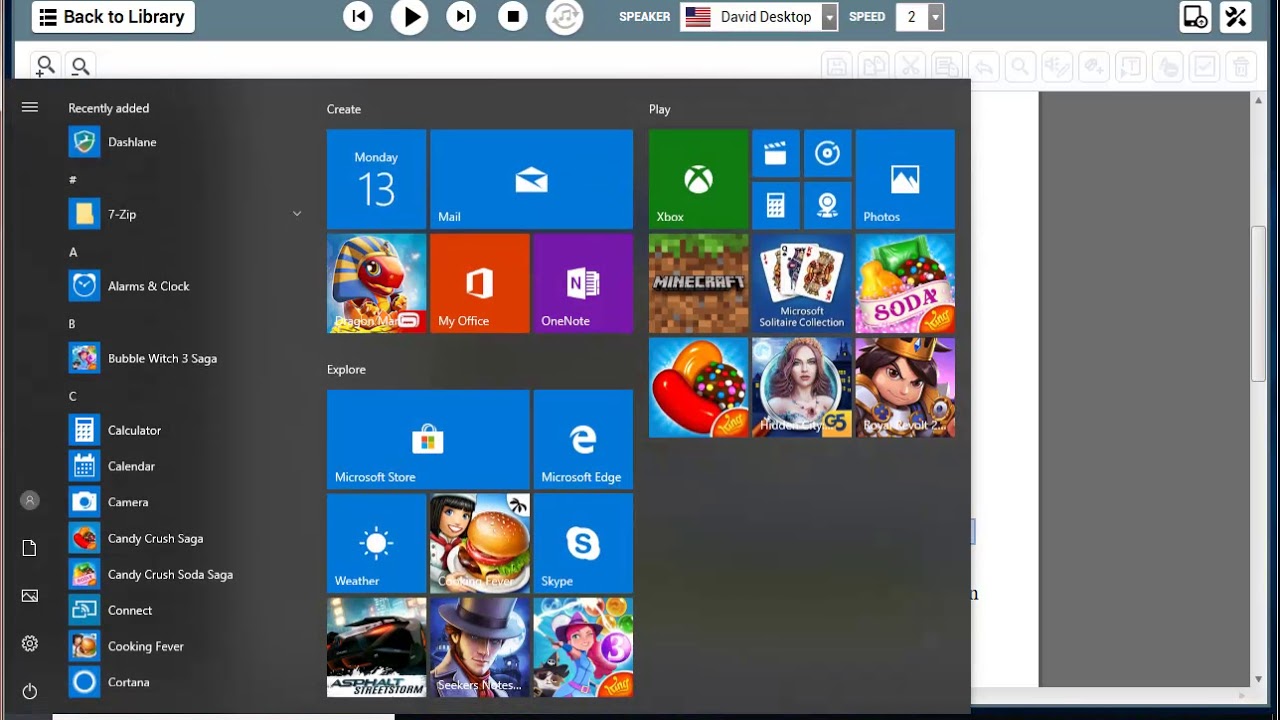
Task: Cut selected text with the scissors icon
Action: point(910,66)
